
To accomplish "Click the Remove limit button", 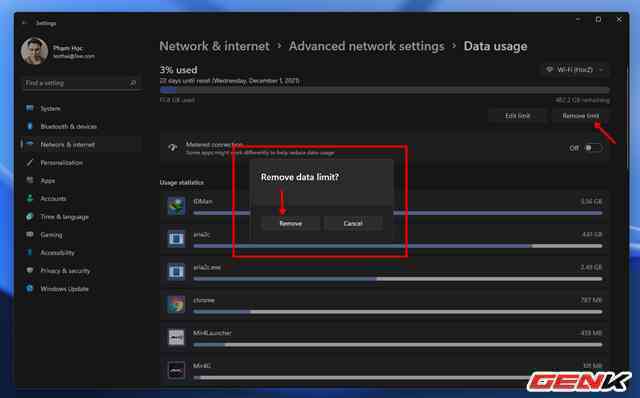I will pyautogui.click(x=580, y=116).
